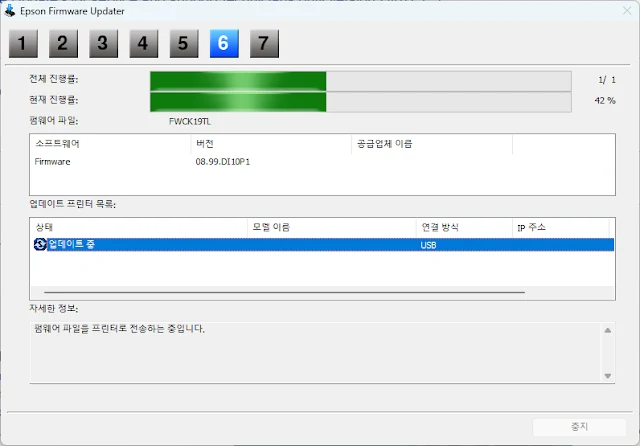The width and height of the screenshot is (640, 446).
Task: Click the step 5 number icon
Action: (x=183, y=43)
